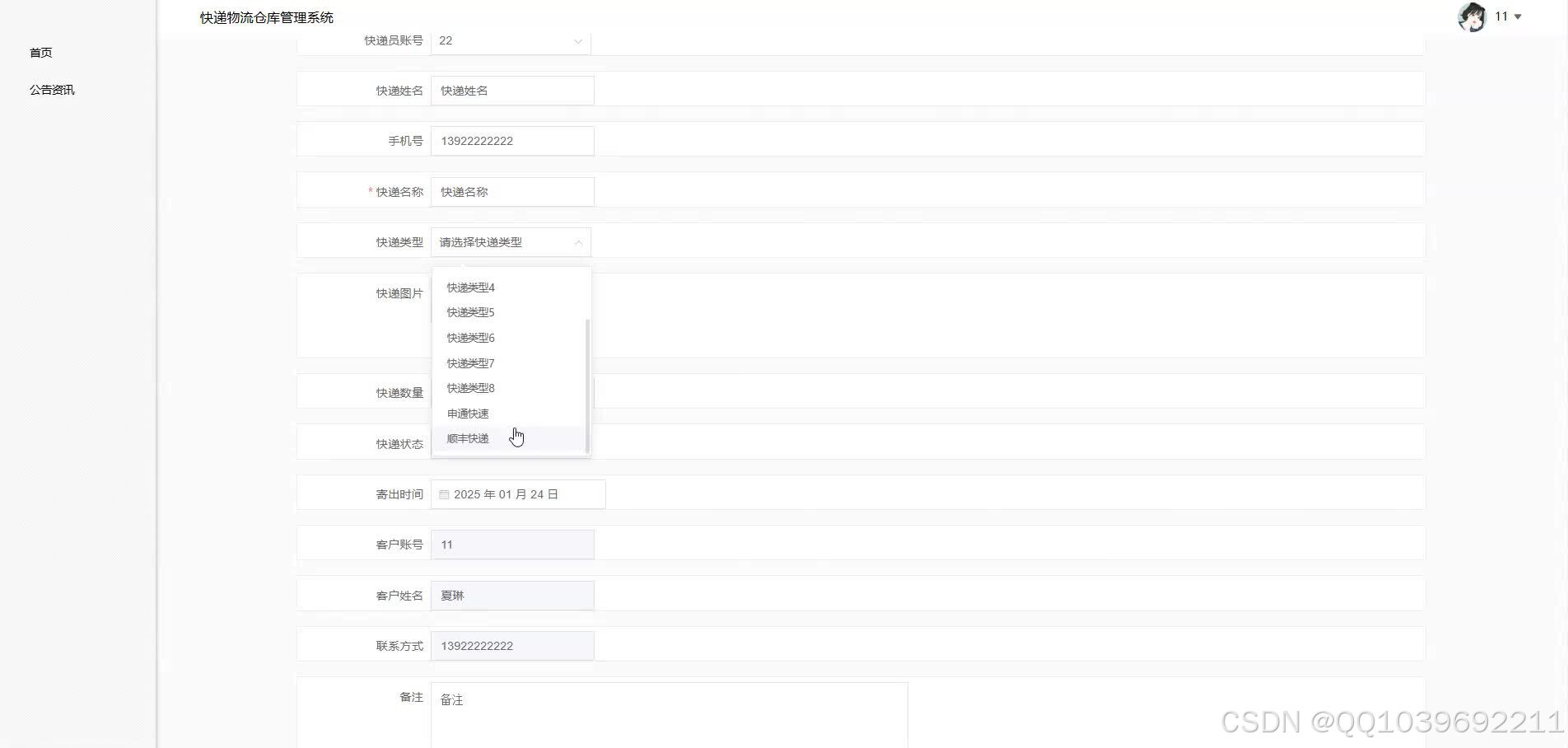Click the 快递状态 label
The height and width of the screenshot is (748, 1568).
399,444
